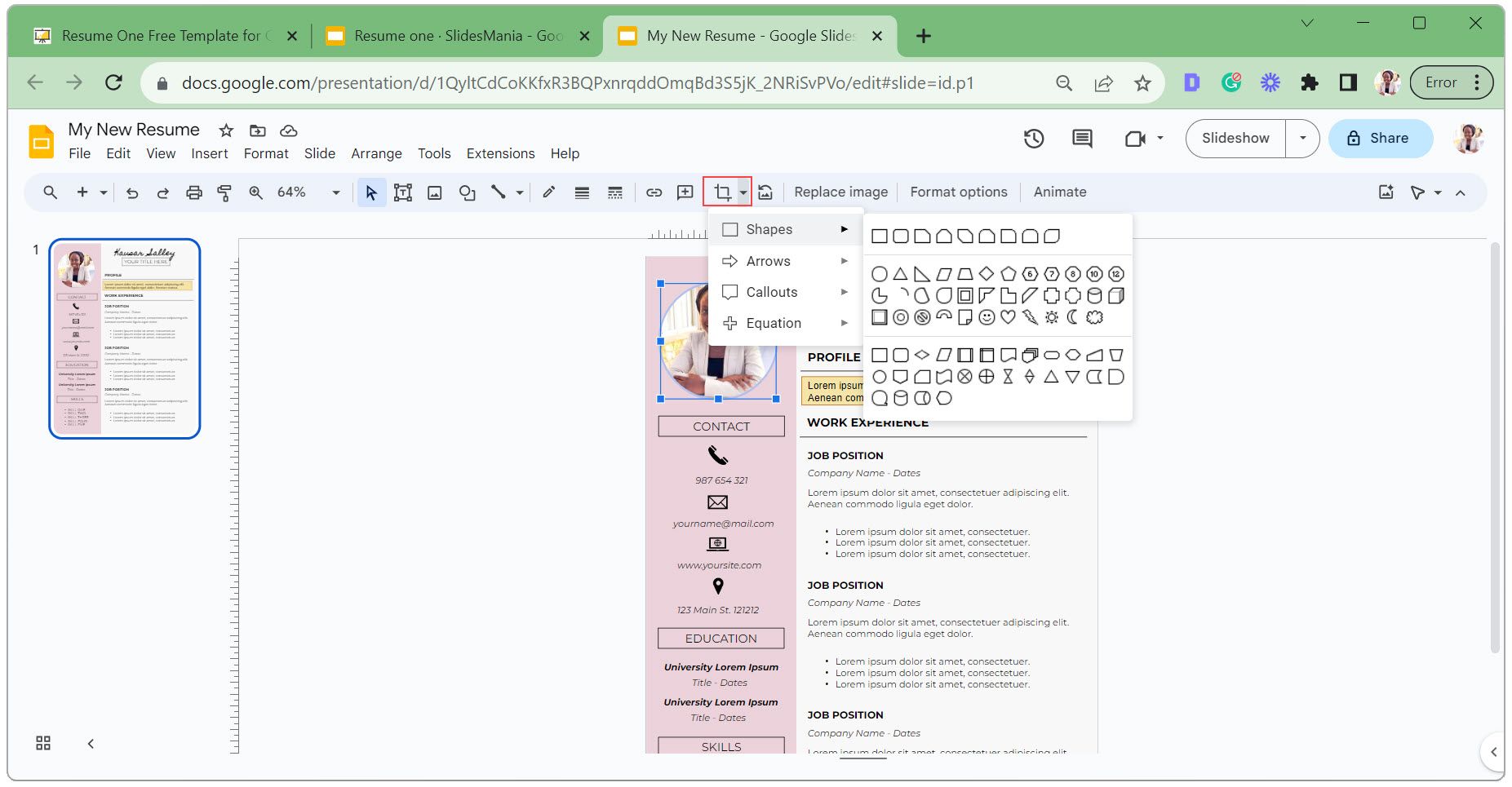Click the Undo icon in the toolbar

pos(132,192)
